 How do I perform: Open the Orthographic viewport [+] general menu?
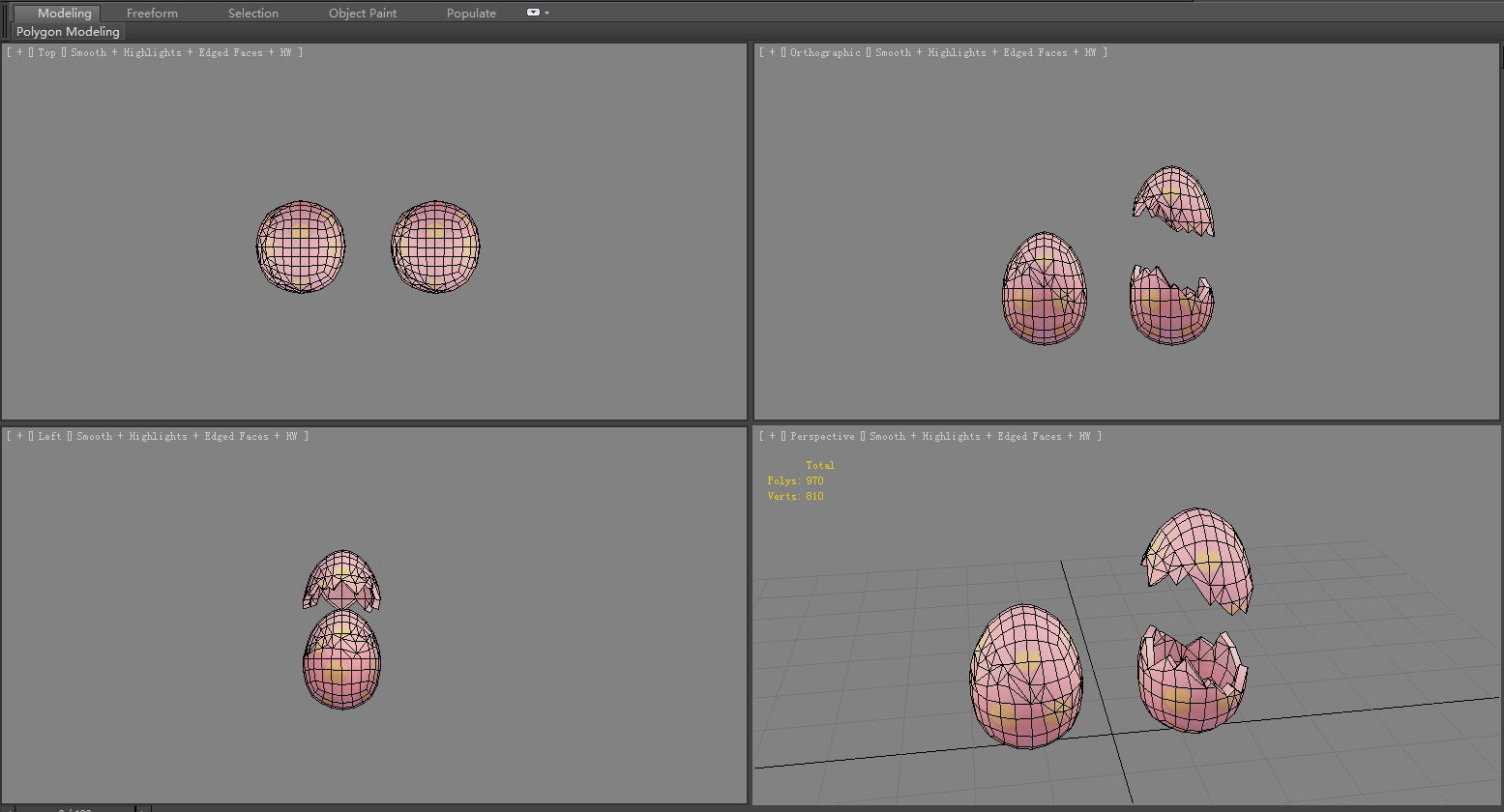click(x=773, y=52)
